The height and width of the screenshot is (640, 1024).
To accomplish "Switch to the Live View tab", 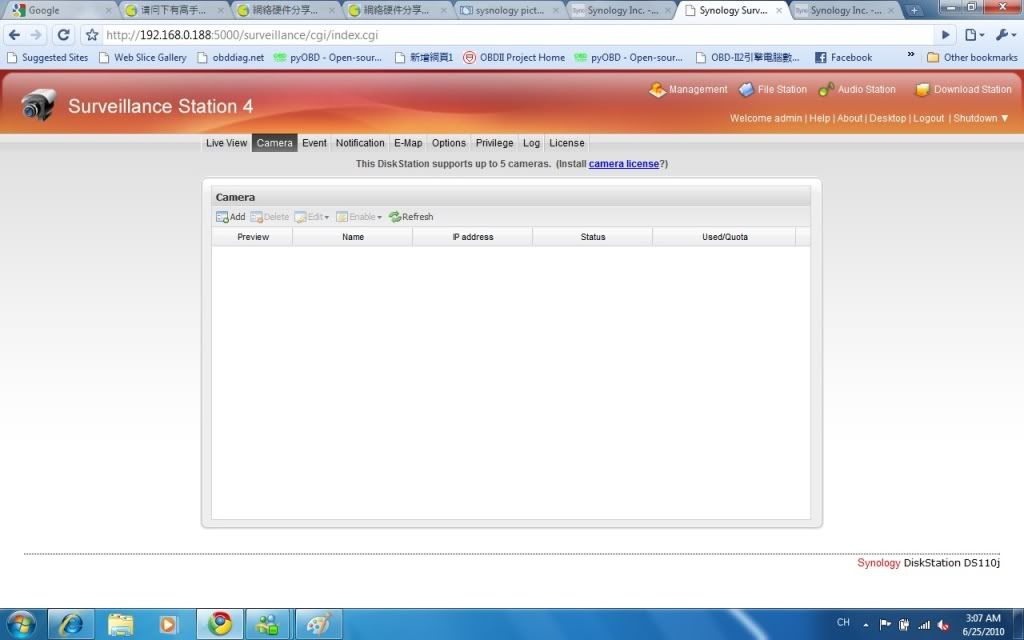I will [226, 143].
